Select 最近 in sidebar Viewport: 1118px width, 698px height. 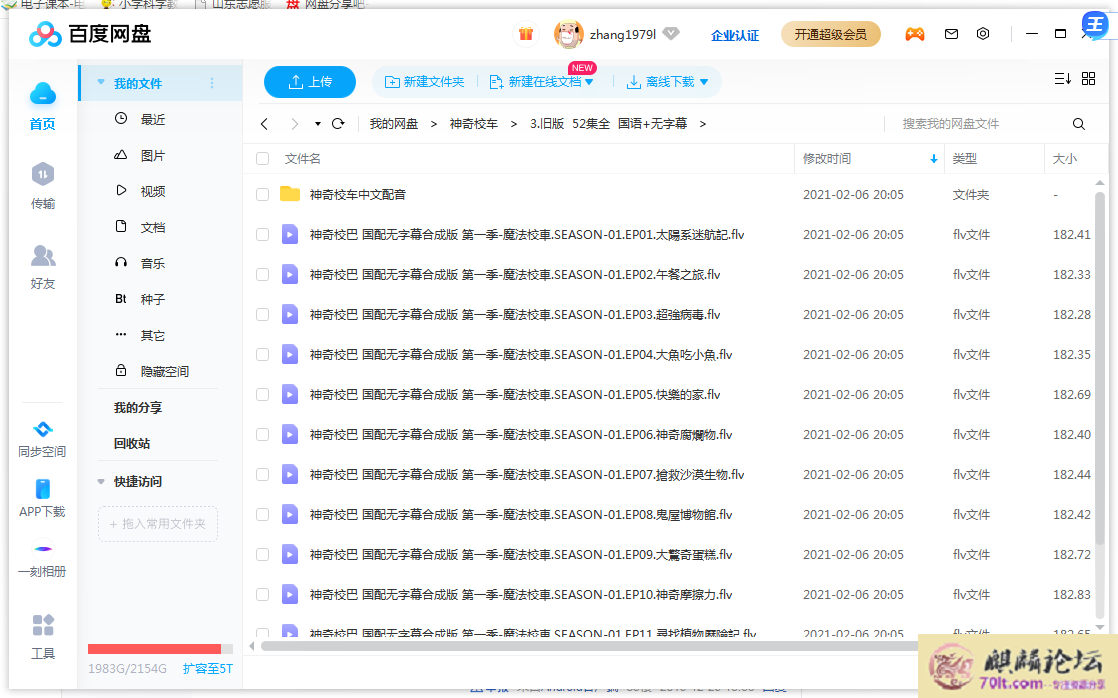(x=153, y=119)
